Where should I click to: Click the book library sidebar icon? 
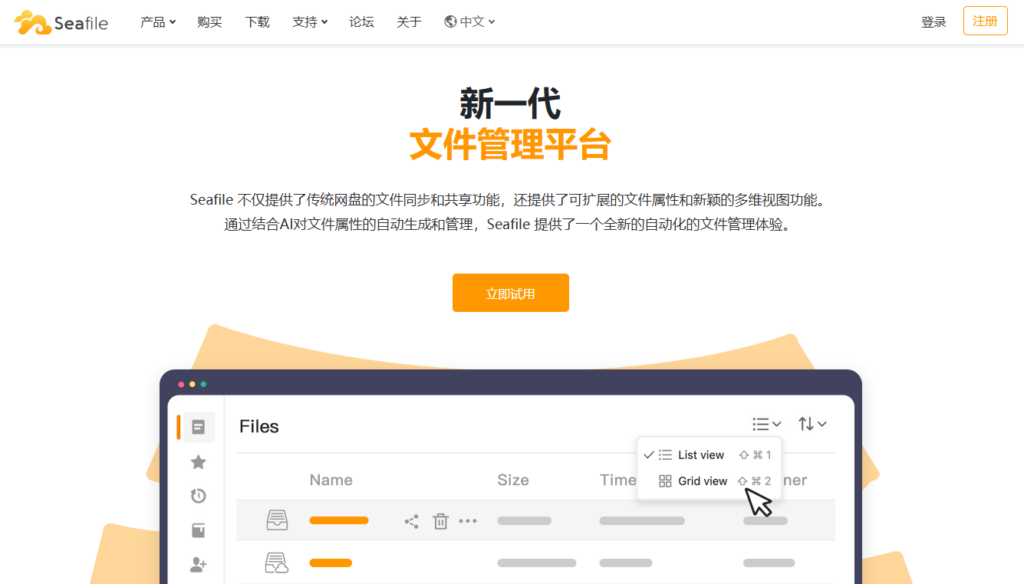tap(199, 530)
